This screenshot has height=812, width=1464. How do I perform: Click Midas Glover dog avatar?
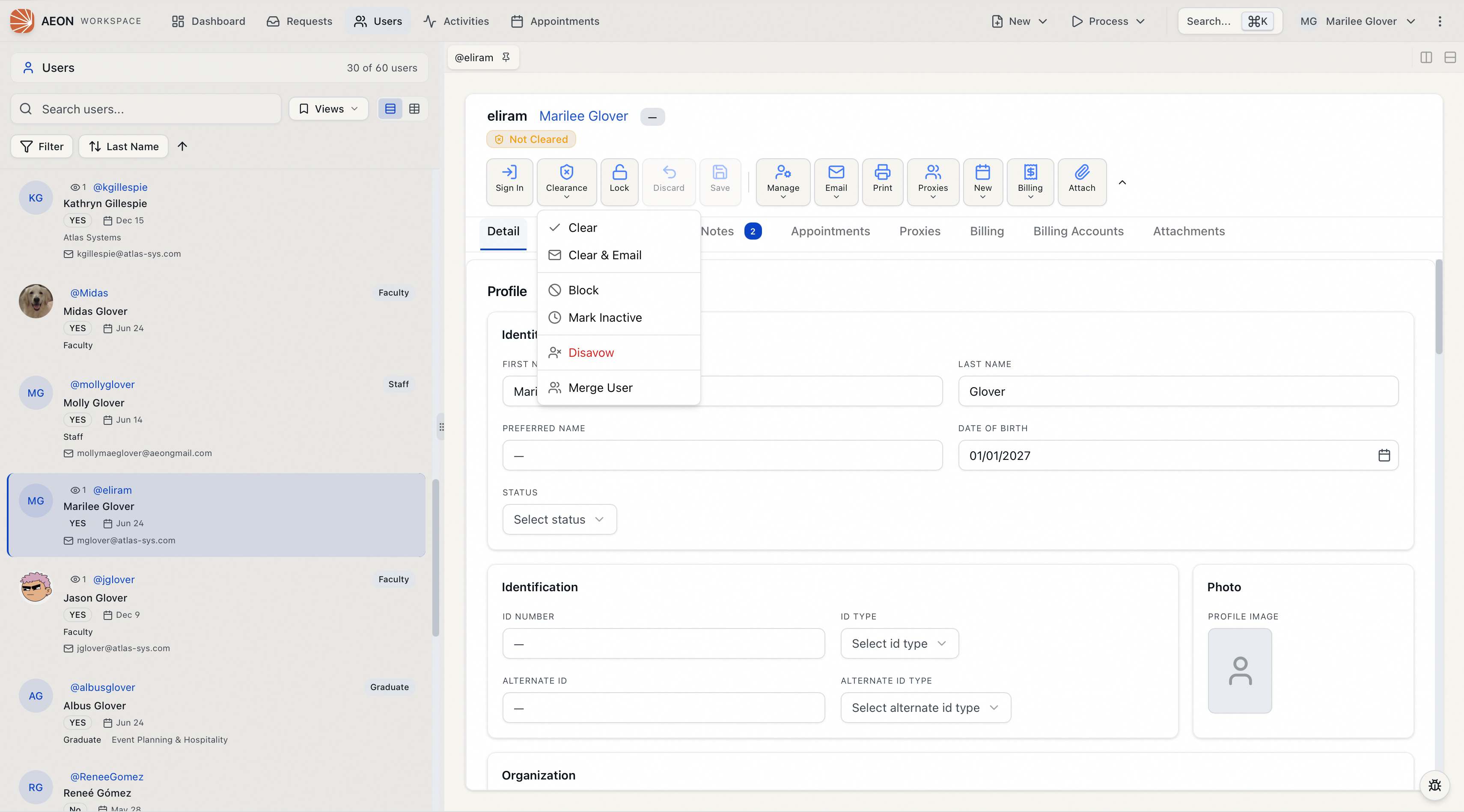pos(36,301)
